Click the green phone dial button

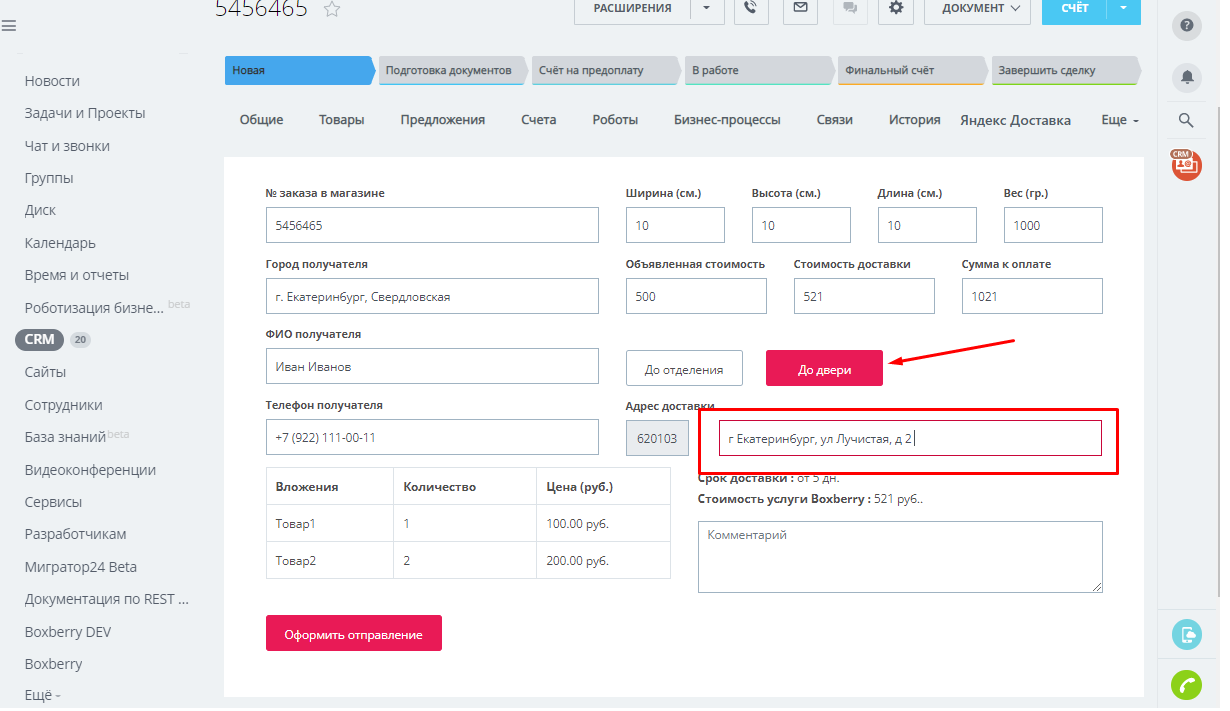[x=1186, y=686]
